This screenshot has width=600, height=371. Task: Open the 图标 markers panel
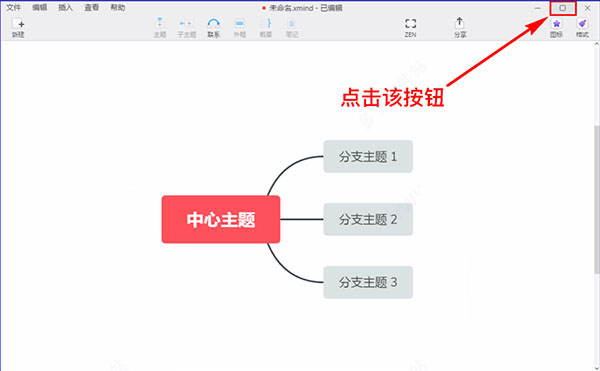tap(556, 28)
